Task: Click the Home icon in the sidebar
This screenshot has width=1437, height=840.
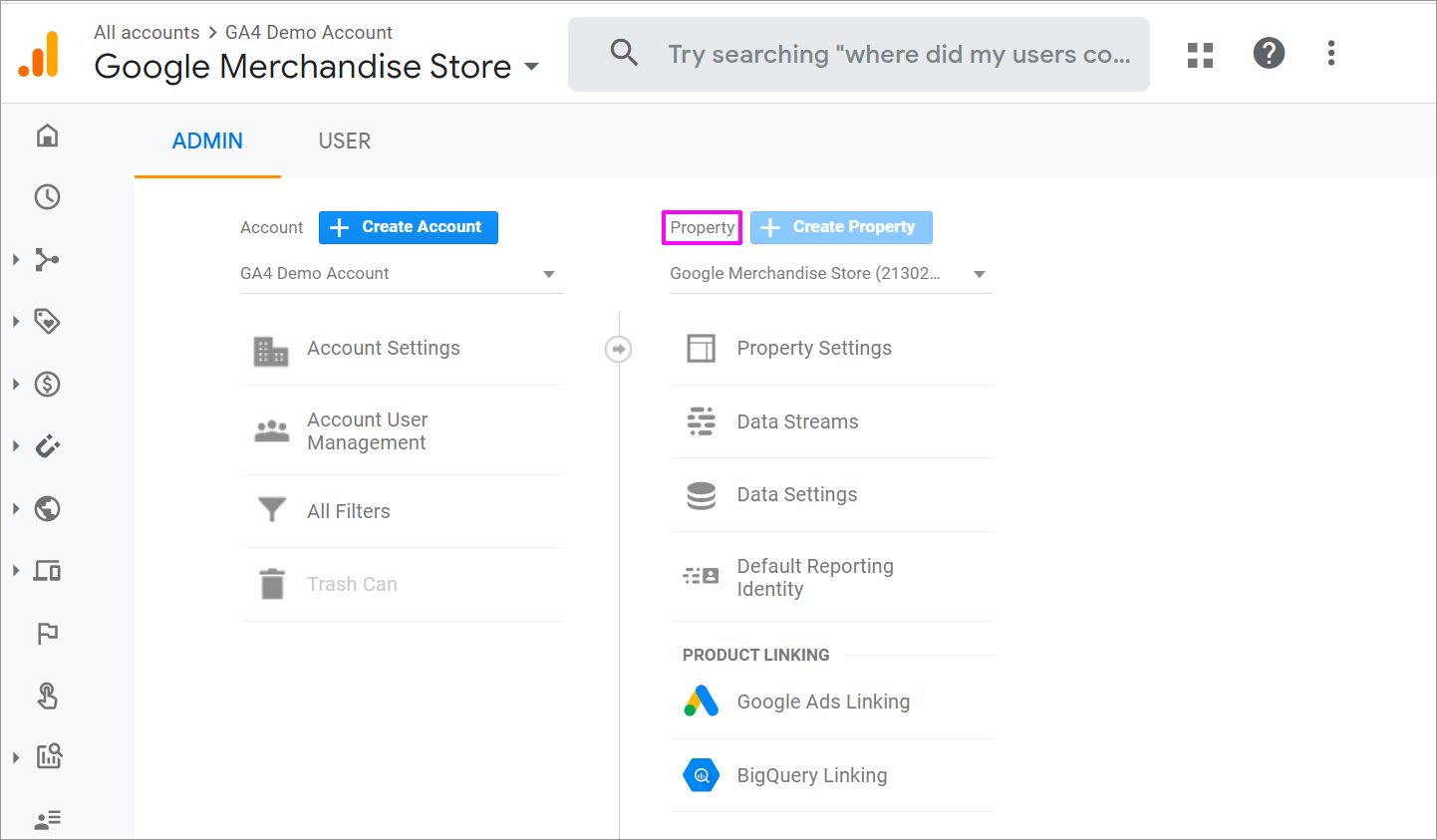Action: [x=47, y=136]
